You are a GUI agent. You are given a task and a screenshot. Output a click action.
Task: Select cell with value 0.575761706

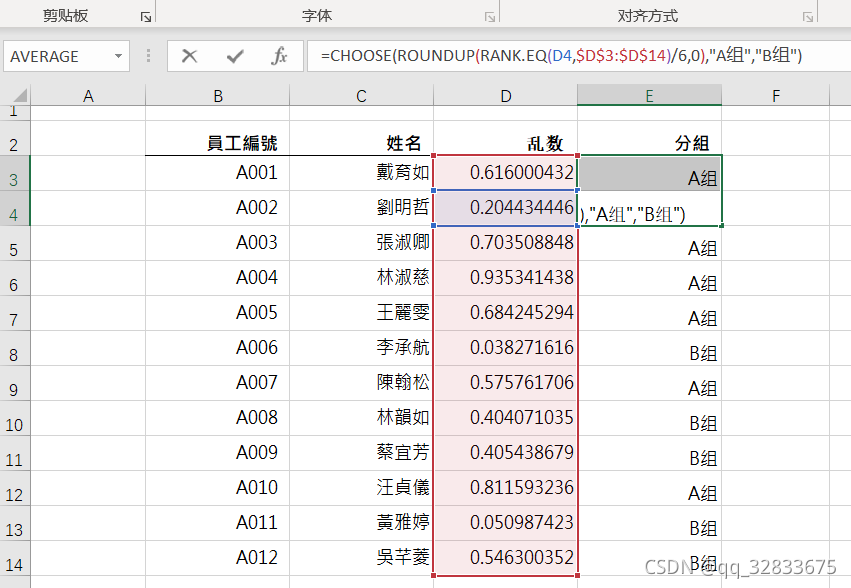[505, 383]
